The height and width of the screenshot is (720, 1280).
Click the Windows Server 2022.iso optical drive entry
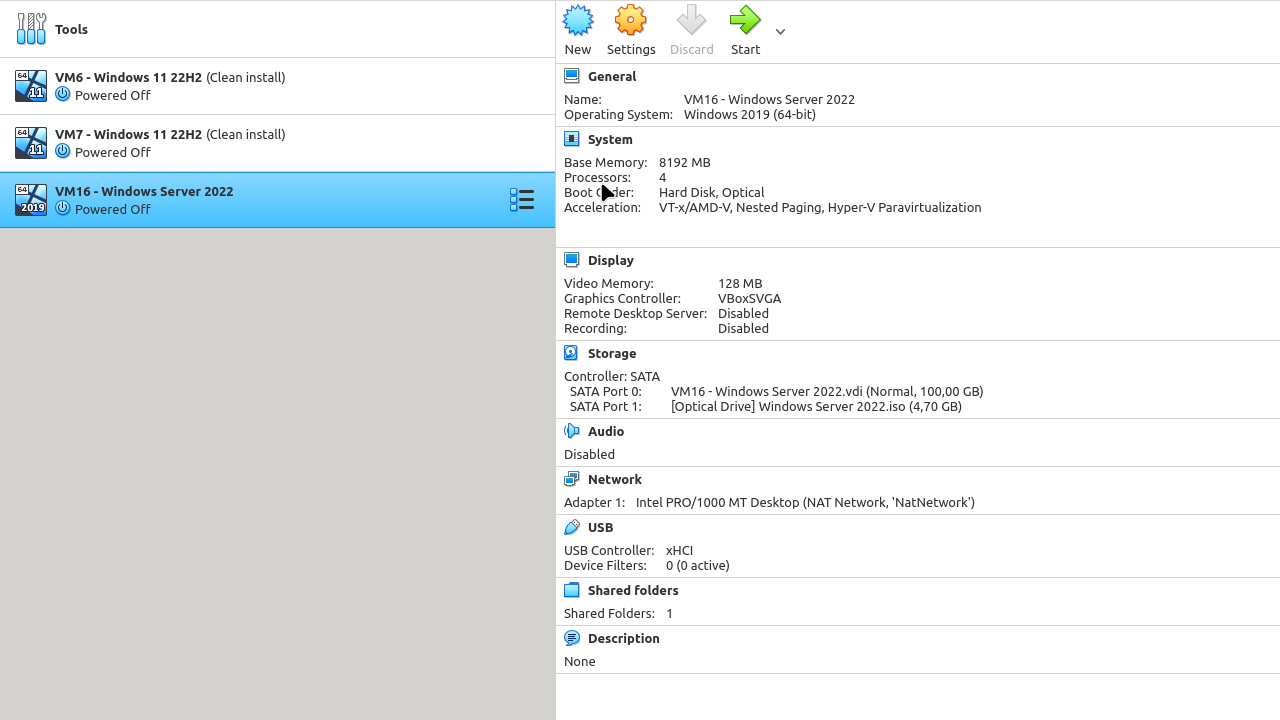click(816, 406)
